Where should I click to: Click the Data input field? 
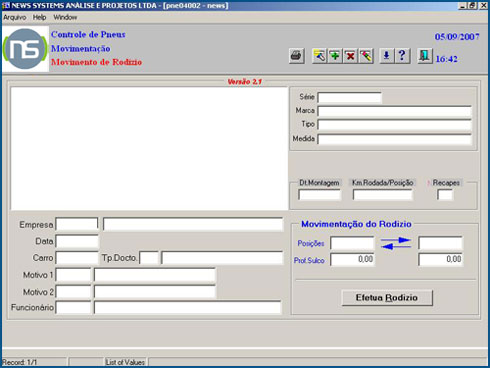[x=77, y=241]
